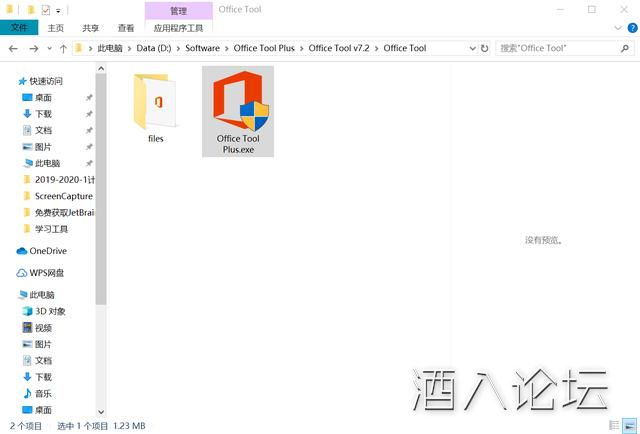The height and width of the screenshot is (434, 640).
Task: Click 此电脑 in the address path
Action: [110, 48]
